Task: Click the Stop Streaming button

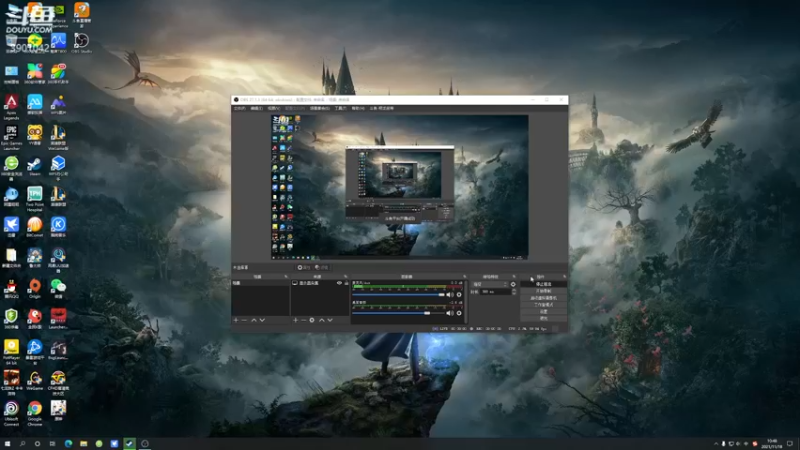Action: [x=543, y=284]
